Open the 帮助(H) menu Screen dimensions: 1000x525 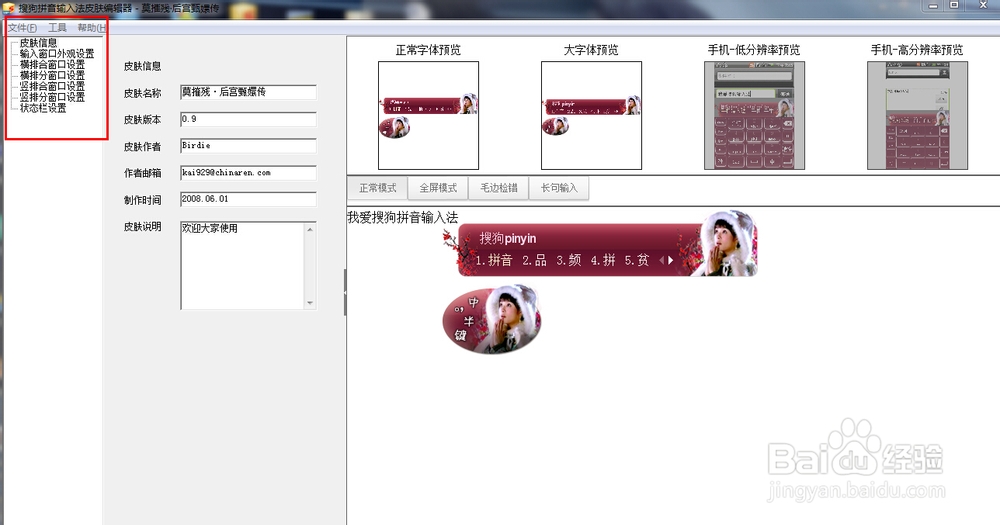(91, 27)
